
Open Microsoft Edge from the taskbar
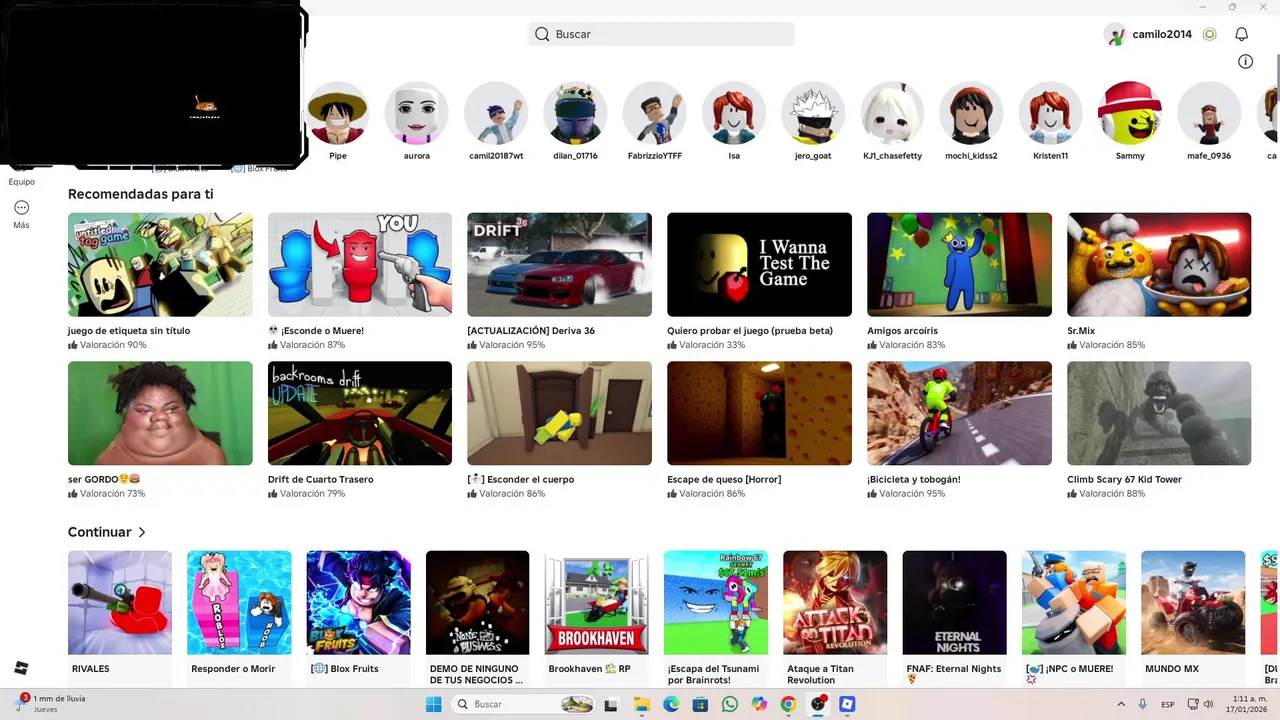click(671, 704)
